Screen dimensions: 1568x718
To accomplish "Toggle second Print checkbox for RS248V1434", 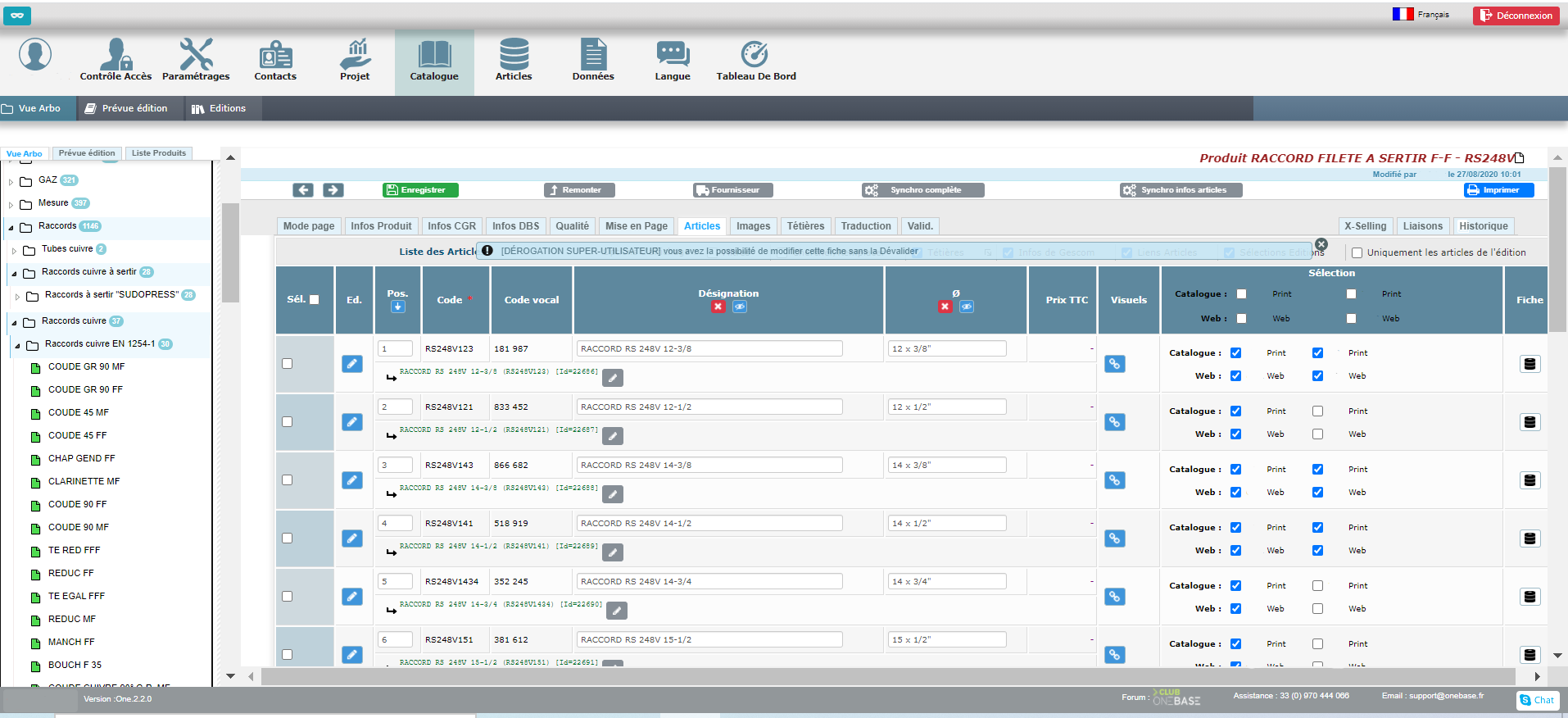I will [1317, 586].
